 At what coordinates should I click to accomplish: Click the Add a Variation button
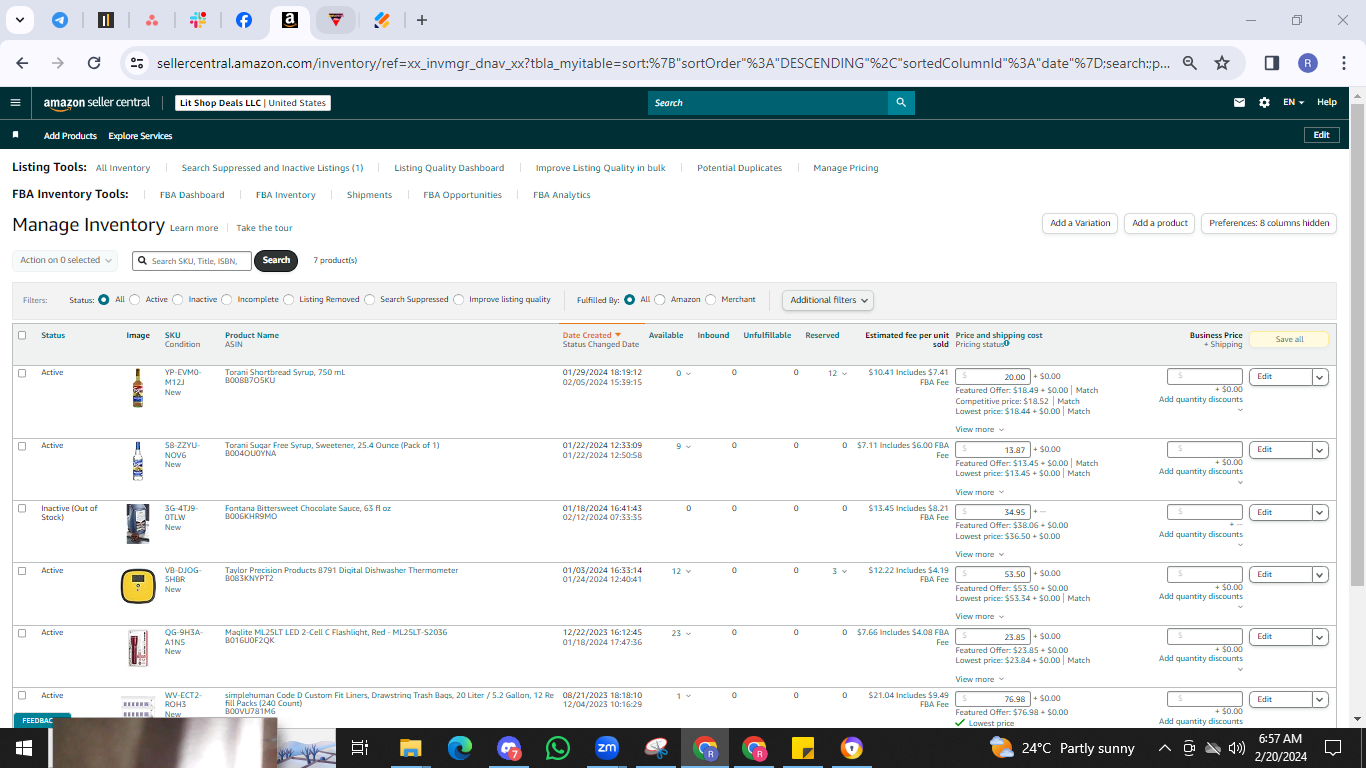(x=1080, y=223)
